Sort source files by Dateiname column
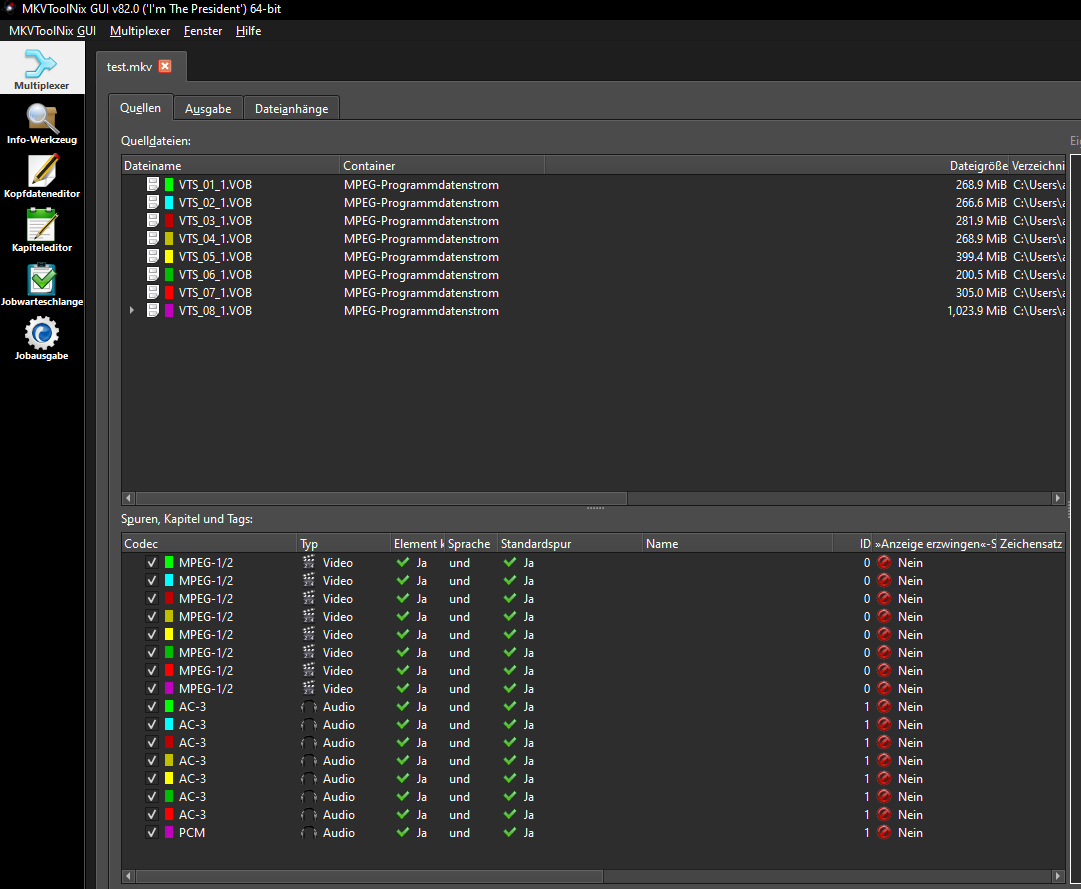Screen dimensions: 1081x889 pyautogui.click(x=230, y=165)
